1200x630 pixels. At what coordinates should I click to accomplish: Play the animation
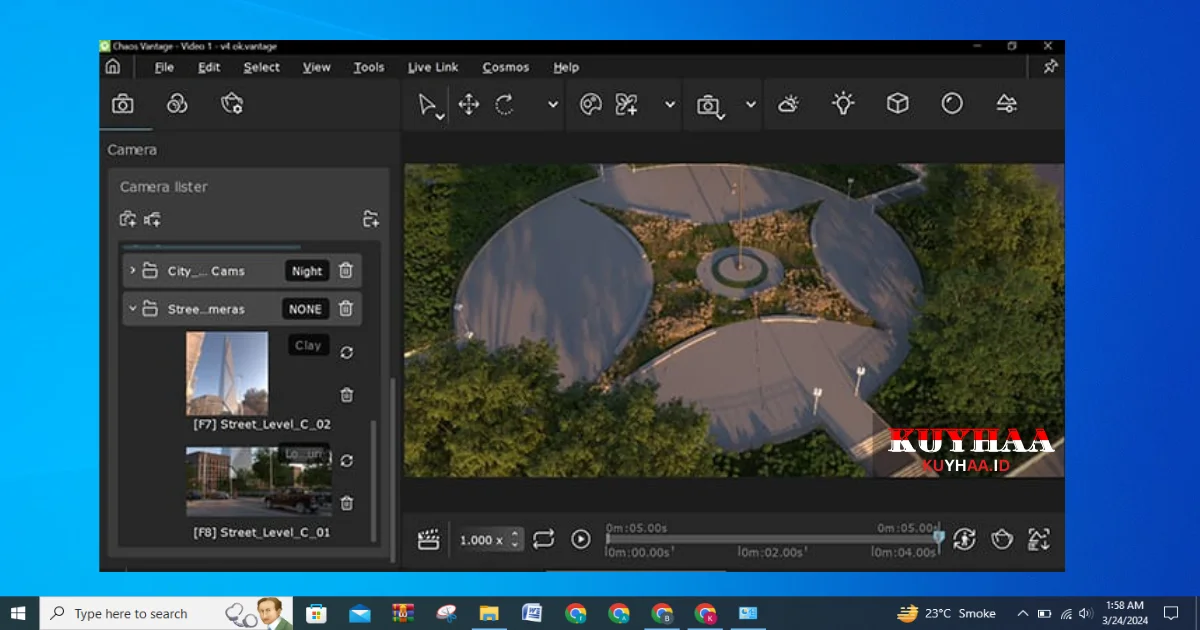point(581,540)
